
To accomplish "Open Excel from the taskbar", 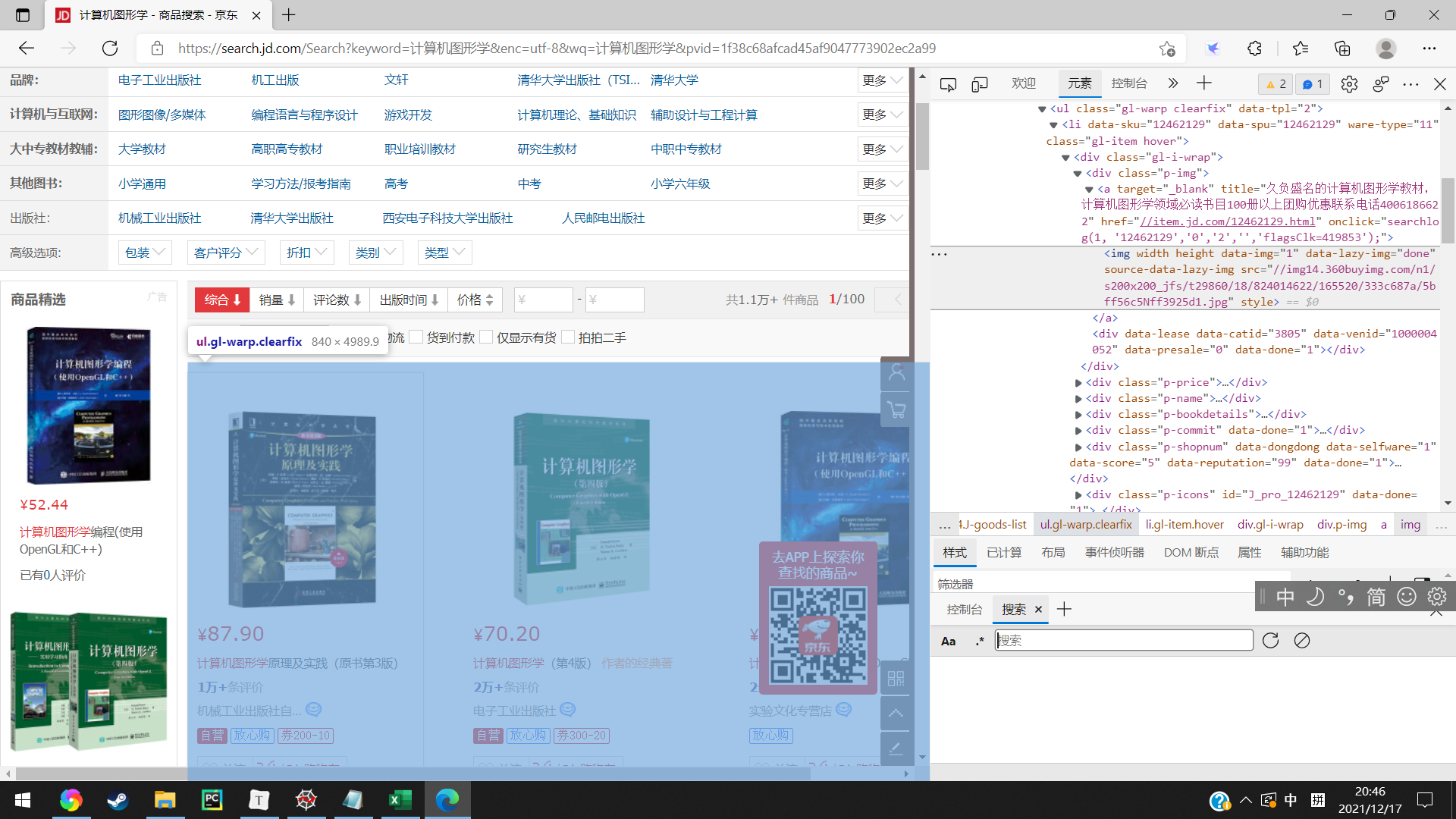I will click(400, 800).
